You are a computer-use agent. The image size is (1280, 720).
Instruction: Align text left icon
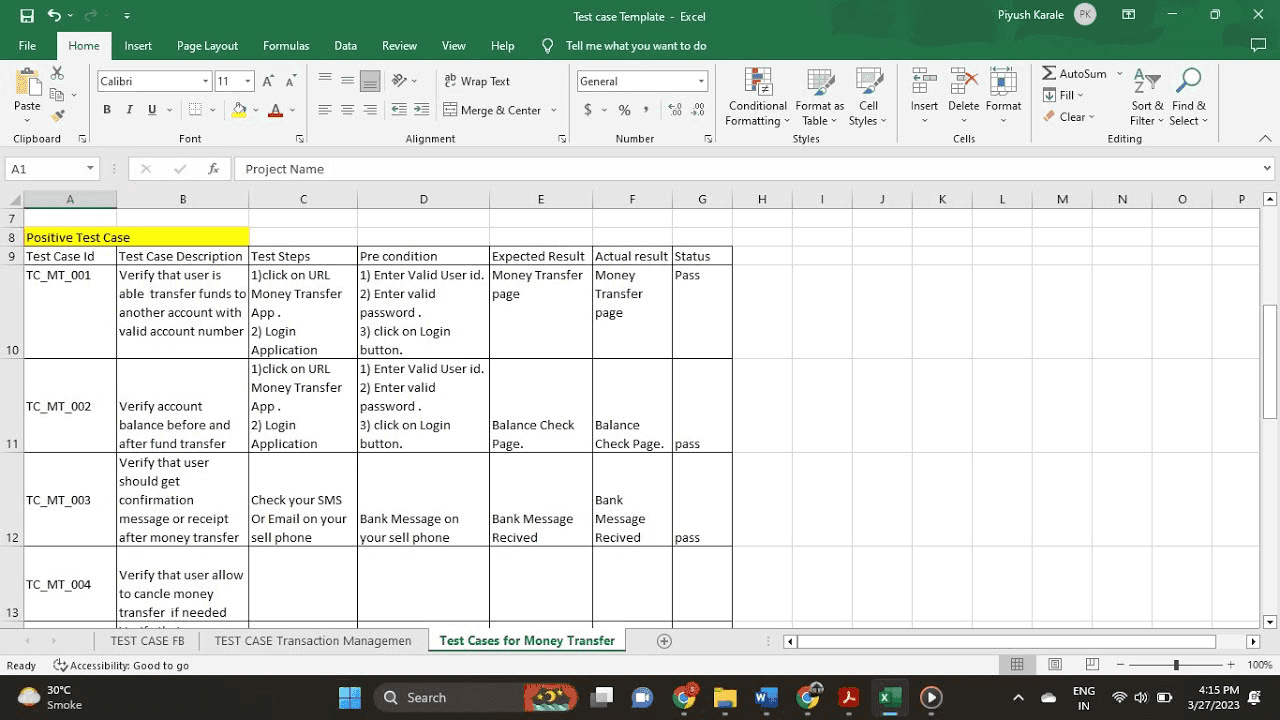[325, 110]
